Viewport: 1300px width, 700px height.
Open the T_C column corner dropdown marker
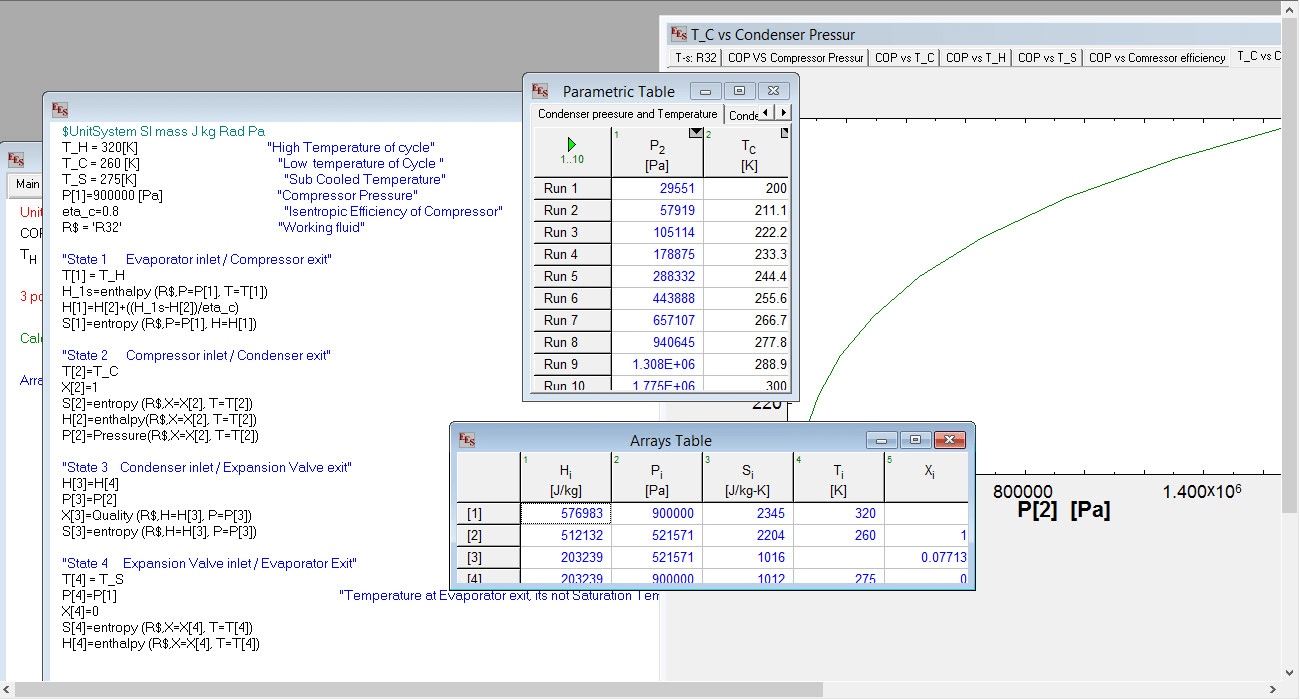click(784, 132)
